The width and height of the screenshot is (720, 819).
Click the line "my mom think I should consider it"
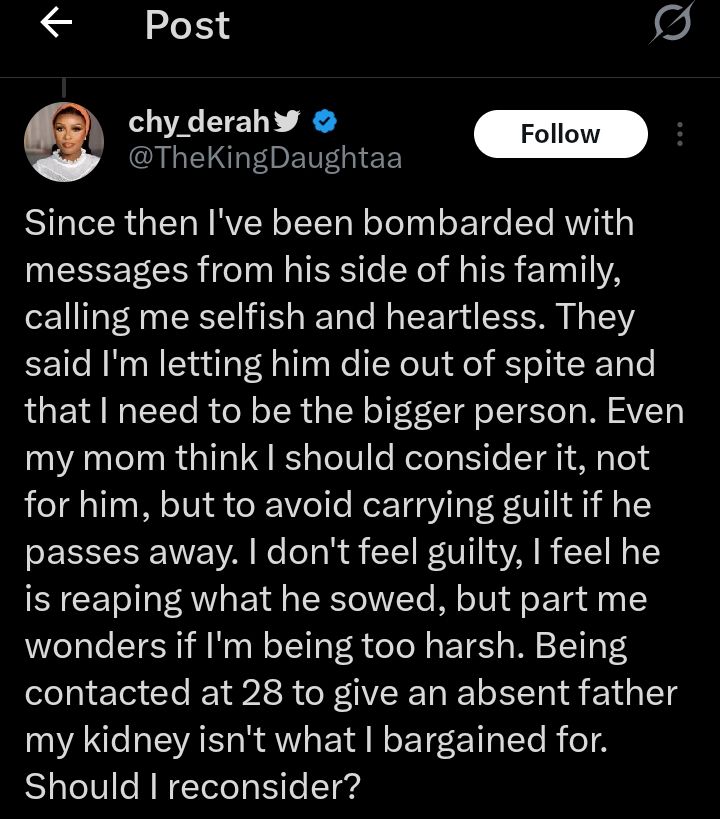click(337, 457)
